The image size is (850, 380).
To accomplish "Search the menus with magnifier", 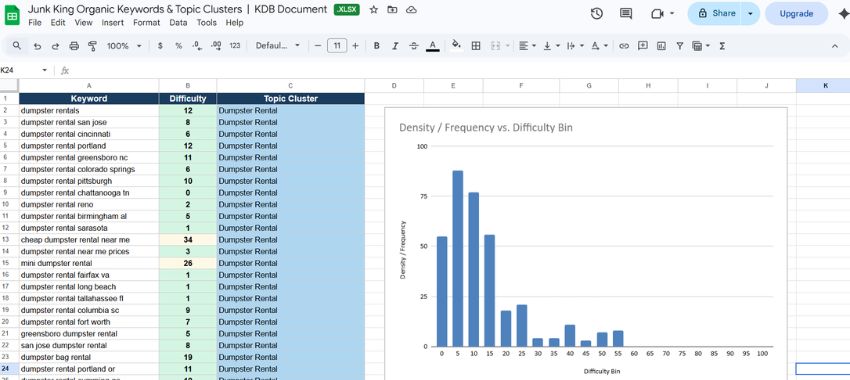I will (17, 46).
